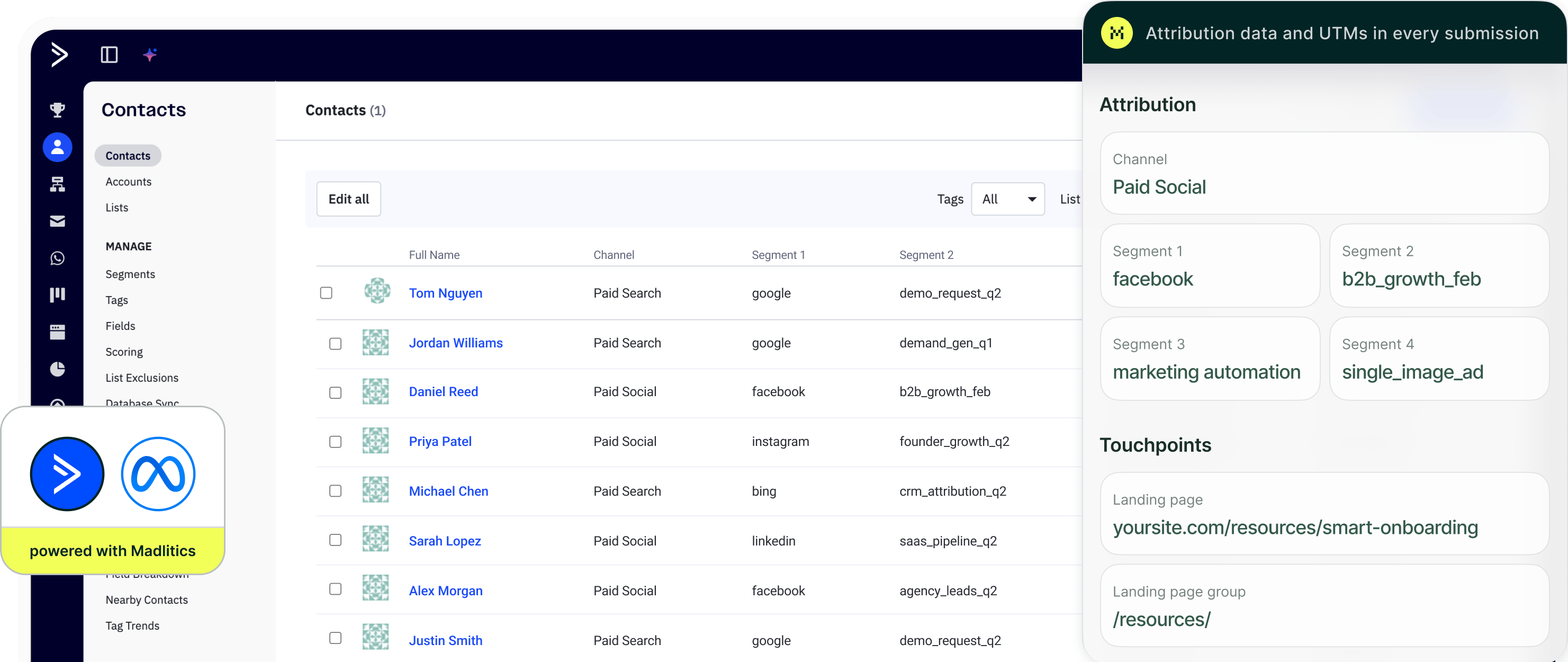Viewport: 1568px width, 662px height.
Task: Click Justin Smith's avatar icon
Action: (x=375, y=638)
